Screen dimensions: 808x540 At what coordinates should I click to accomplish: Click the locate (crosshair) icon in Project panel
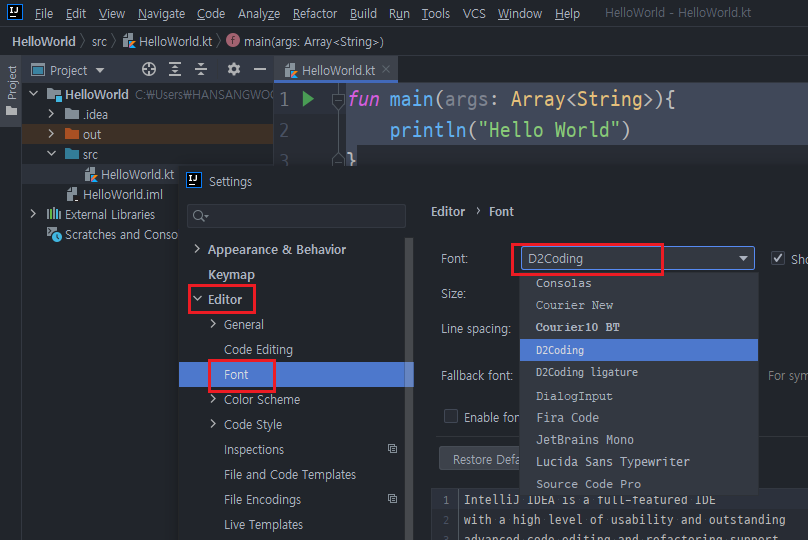click(x=149, y=69)
